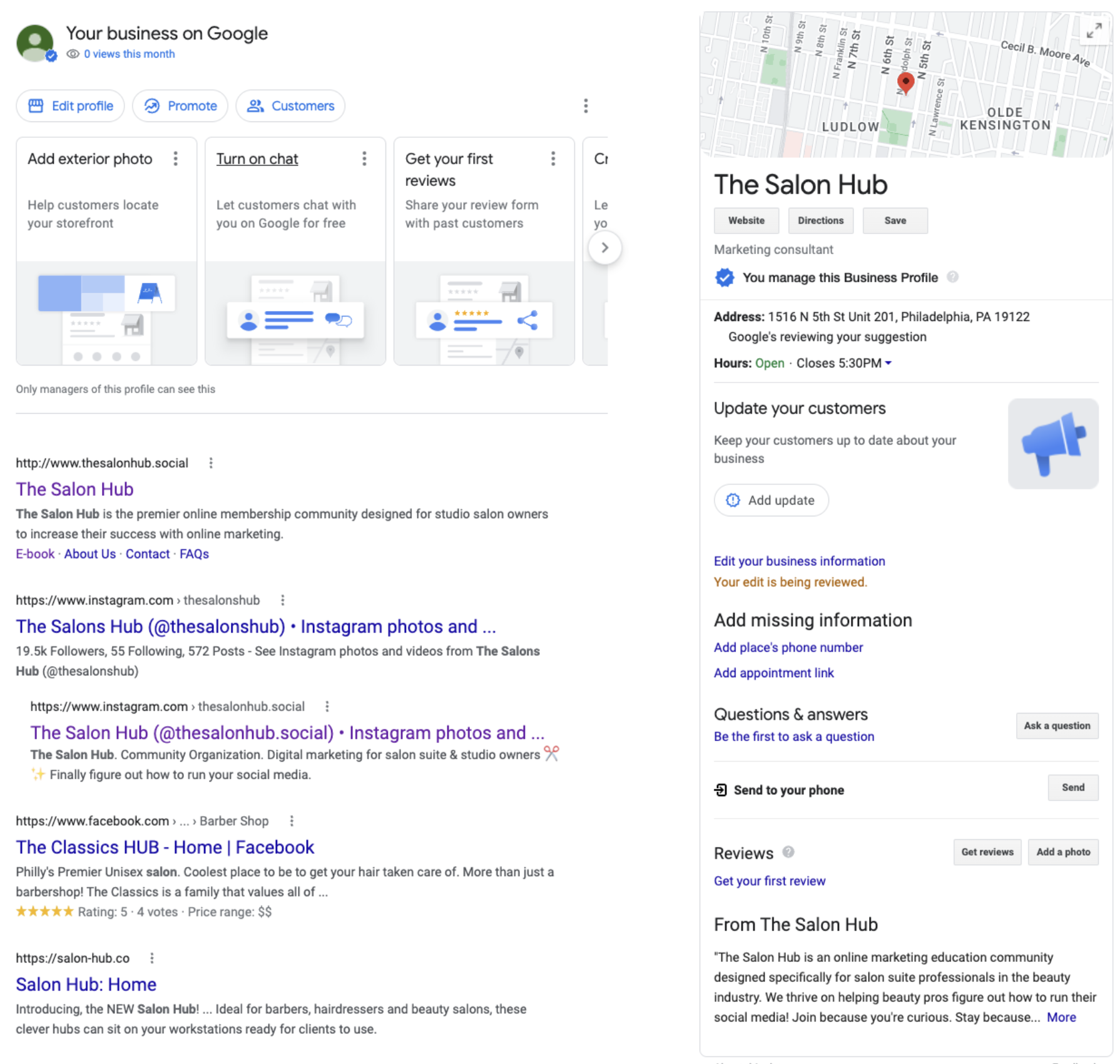The height and width of the screenshot is (1064, 1120).
Task: Open The Classics HUB Facebook result
Action: pyautogui.click(x=165, y=847)
